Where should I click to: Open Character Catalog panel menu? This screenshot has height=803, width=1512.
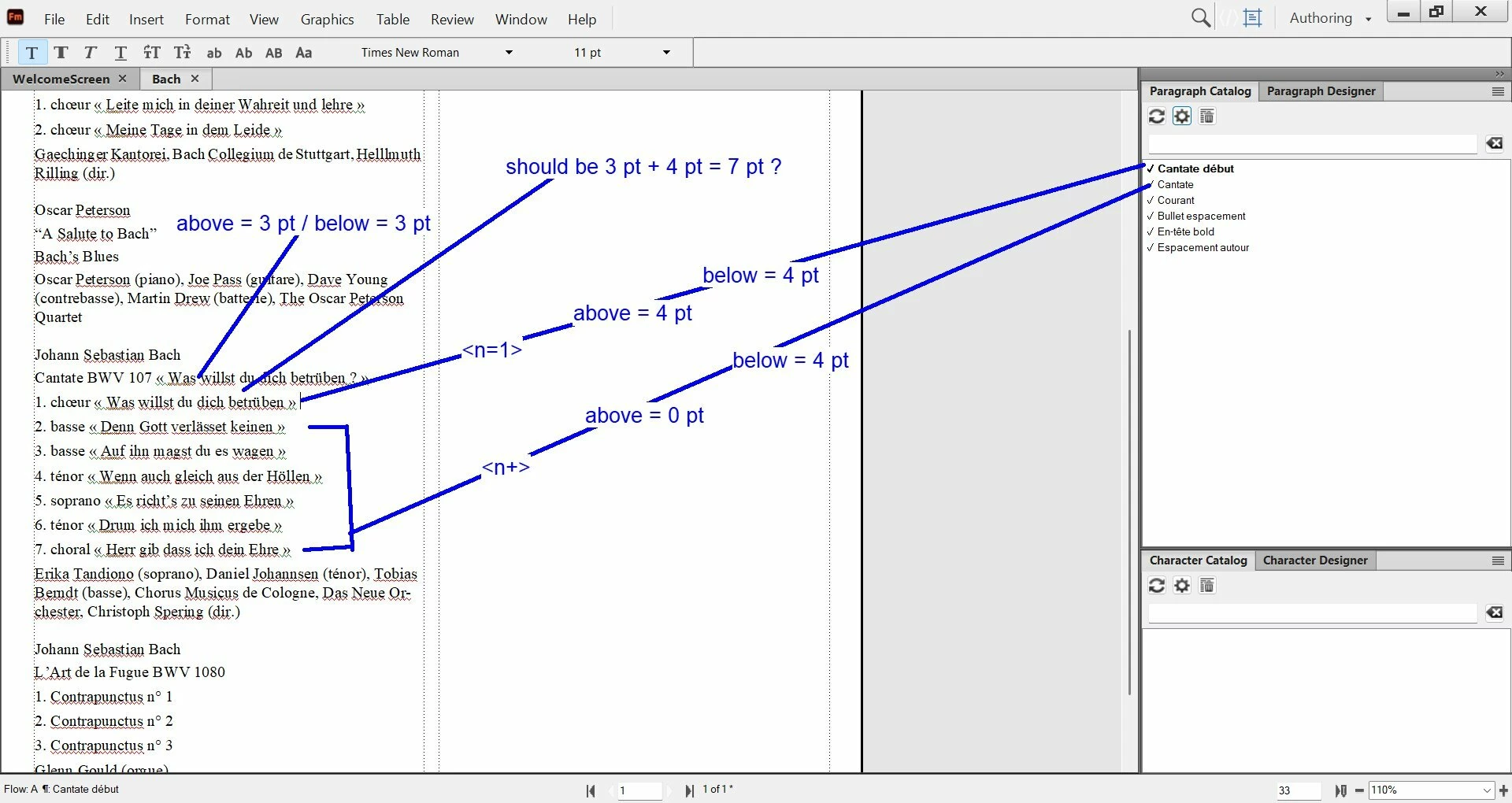1498,561
